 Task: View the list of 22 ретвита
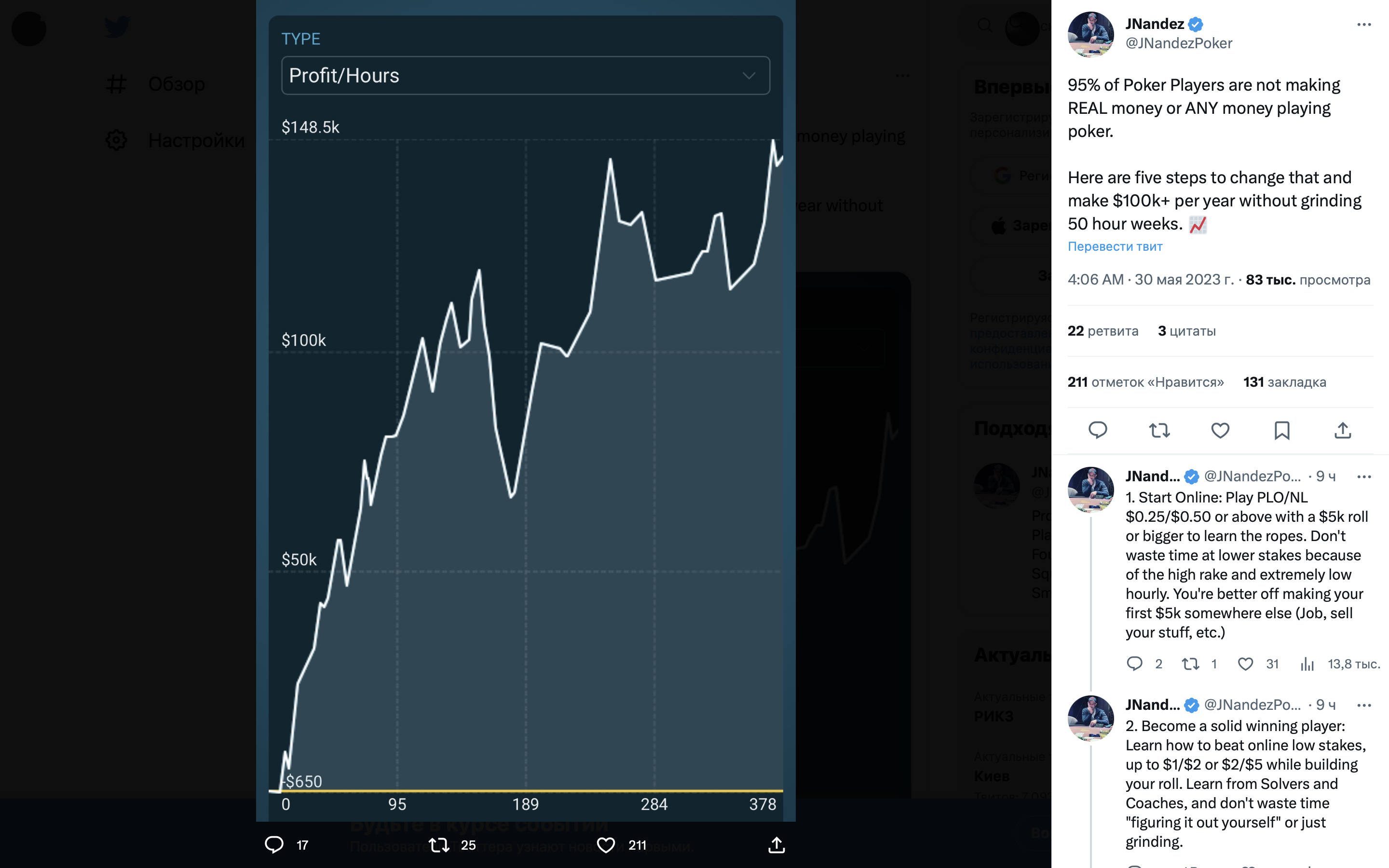click(1103, 331)
